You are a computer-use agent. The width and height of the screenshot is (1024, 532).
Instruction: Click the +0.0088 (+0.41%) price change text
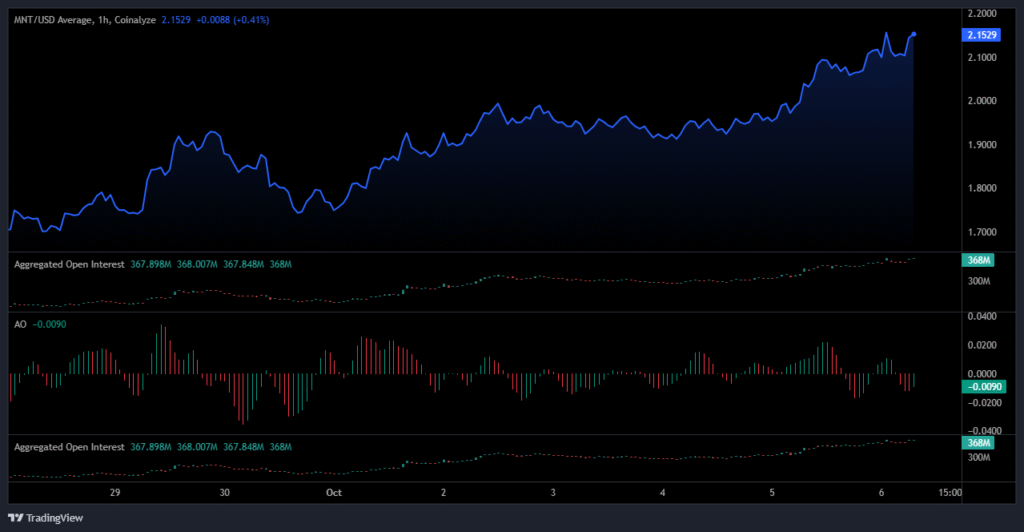tap(233, 19)
